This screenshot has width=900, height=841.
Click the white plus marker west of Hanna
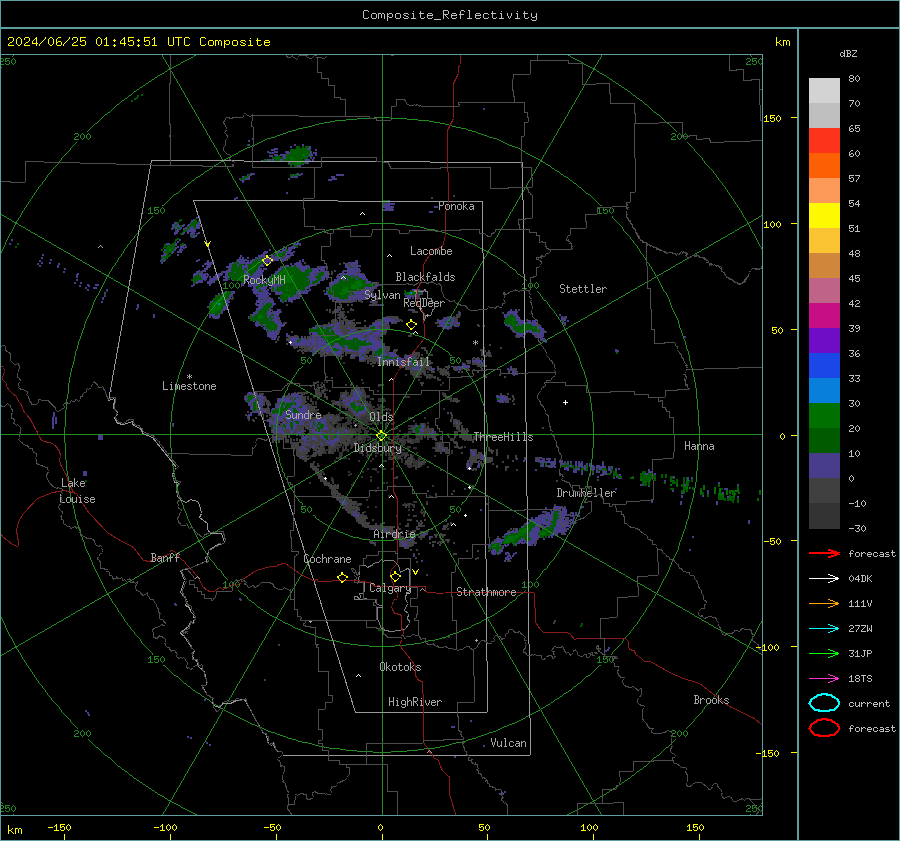pos(565,402)
